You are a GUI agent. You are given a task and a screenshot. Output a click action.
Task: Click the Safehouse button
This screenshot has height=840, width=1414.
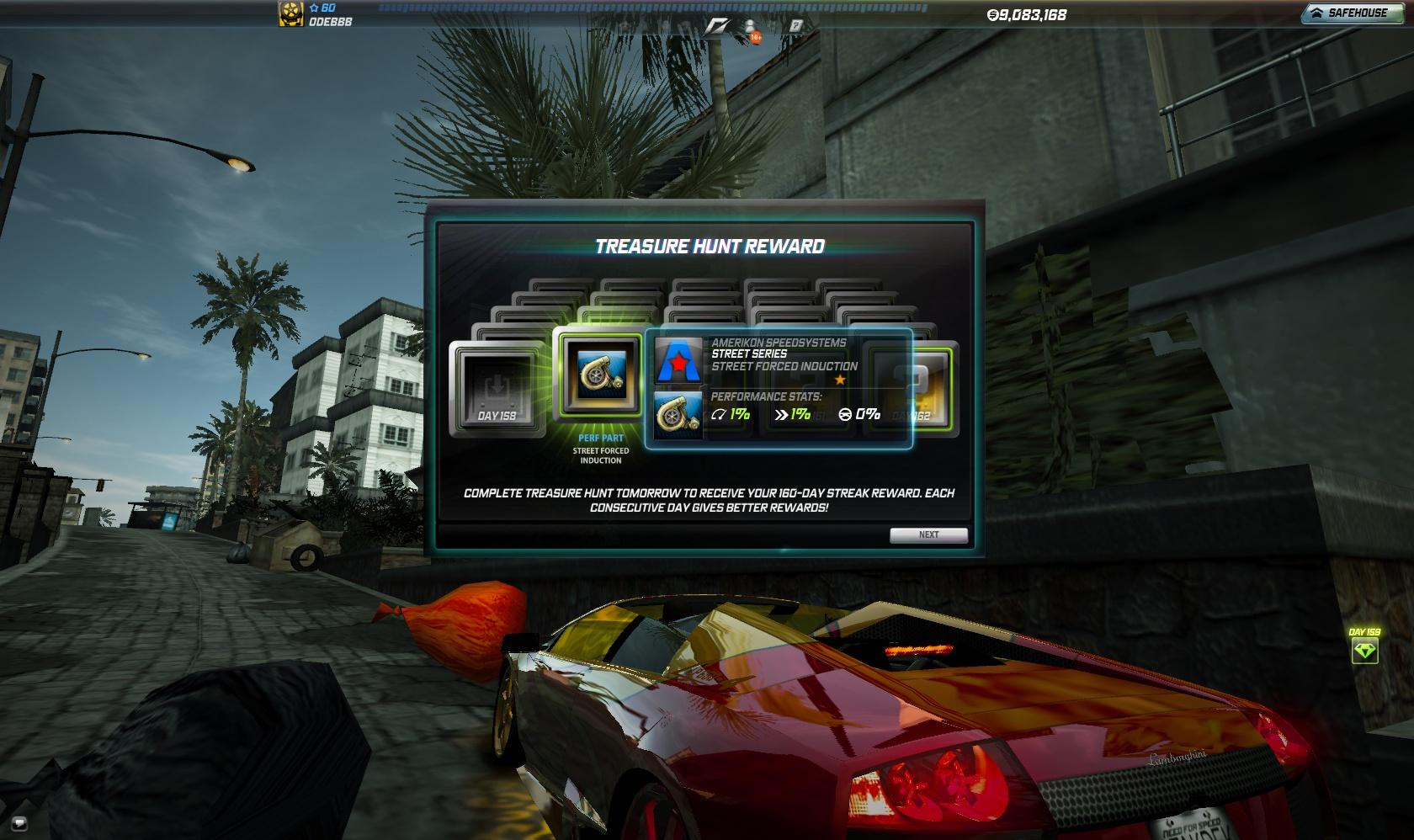1354,13
